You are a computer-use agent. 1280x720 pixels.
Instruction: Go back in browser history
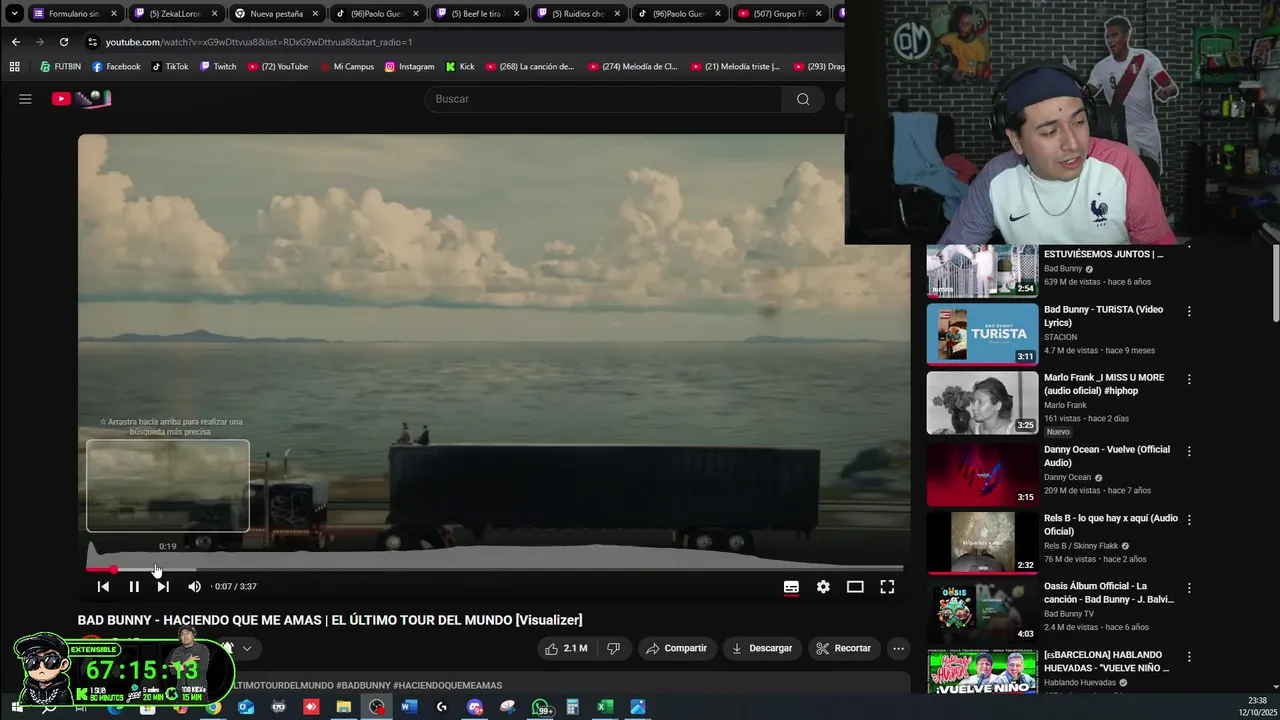[x=16, y=42]
